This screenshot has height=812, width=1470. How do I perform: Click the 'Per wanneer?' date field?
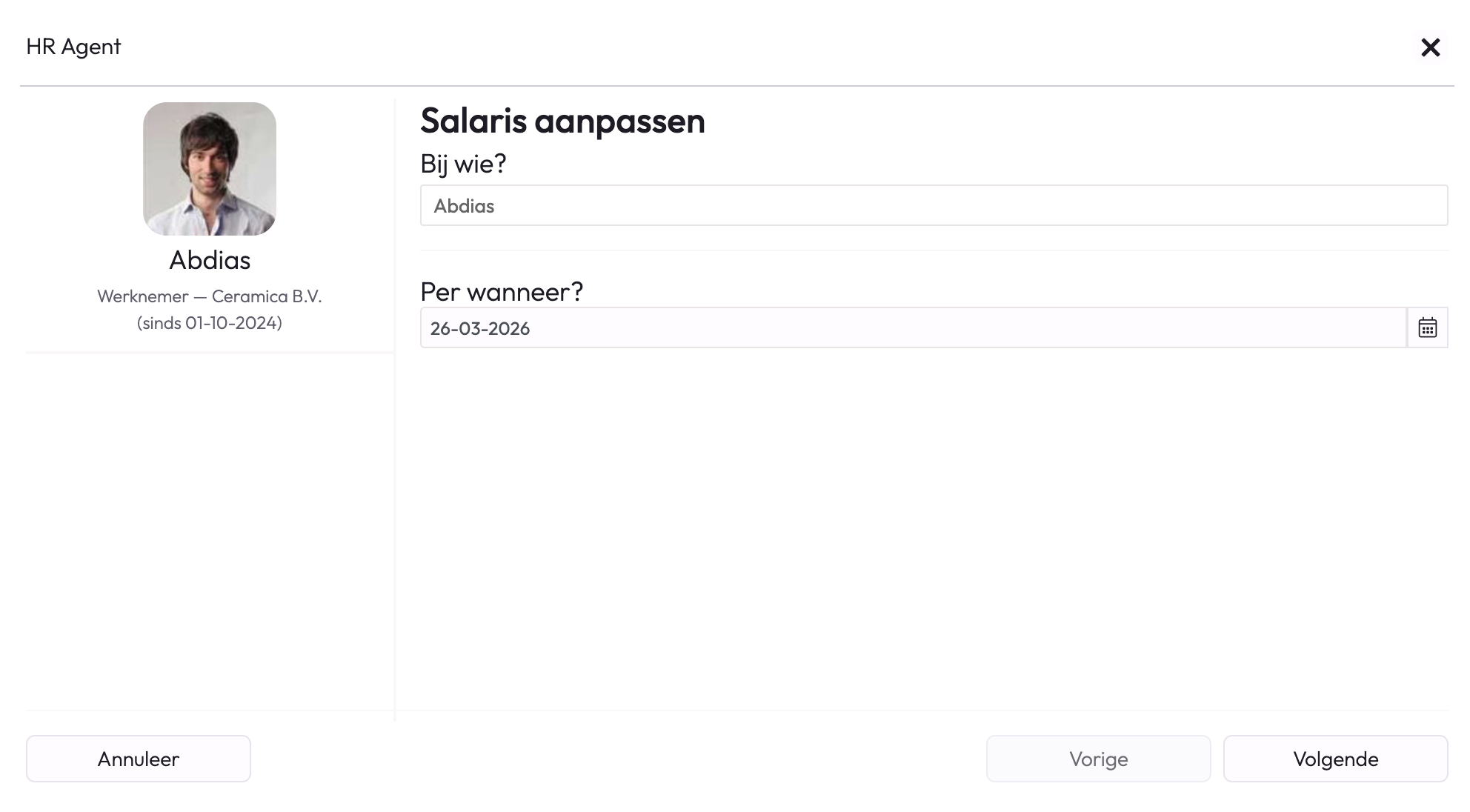pos(913,327)
